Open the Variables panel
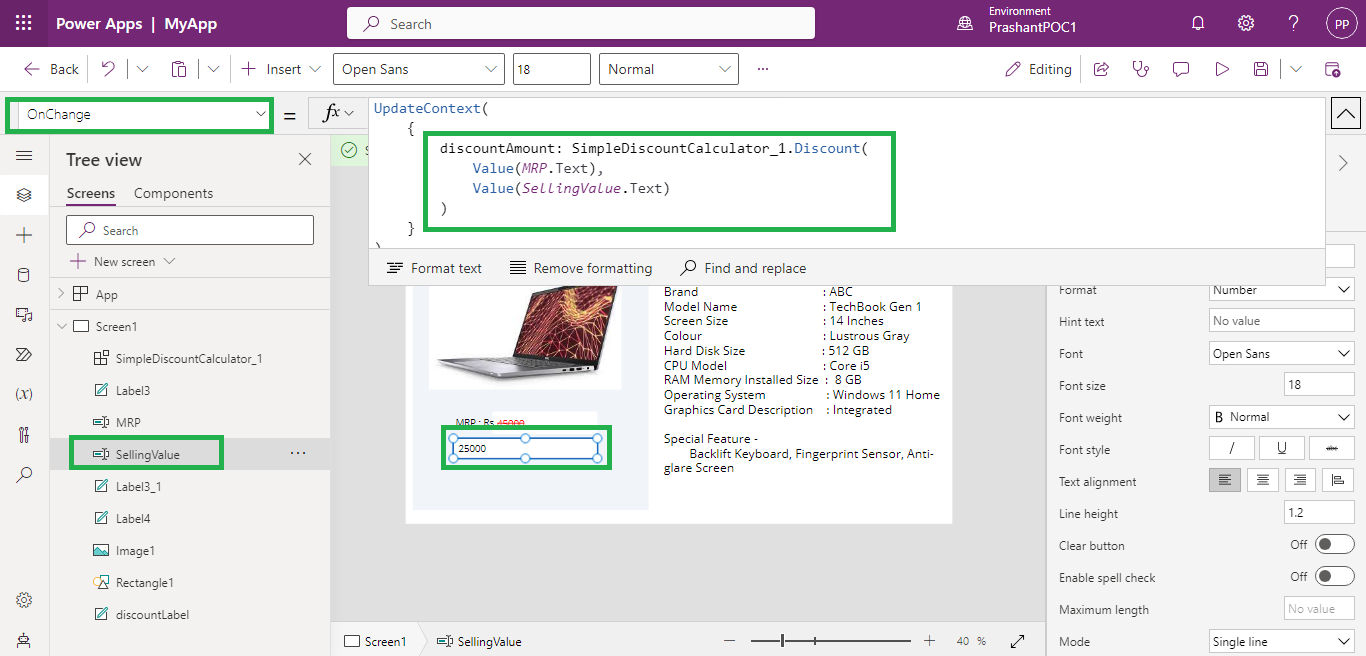The width and height of the screenshot is (1366, 656). click(24, 394)
